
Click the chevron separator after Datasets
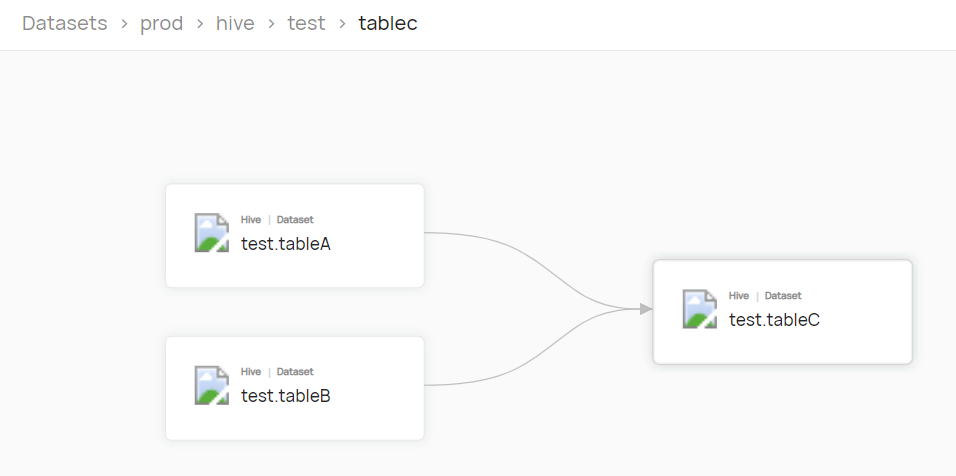click(124, 24)
